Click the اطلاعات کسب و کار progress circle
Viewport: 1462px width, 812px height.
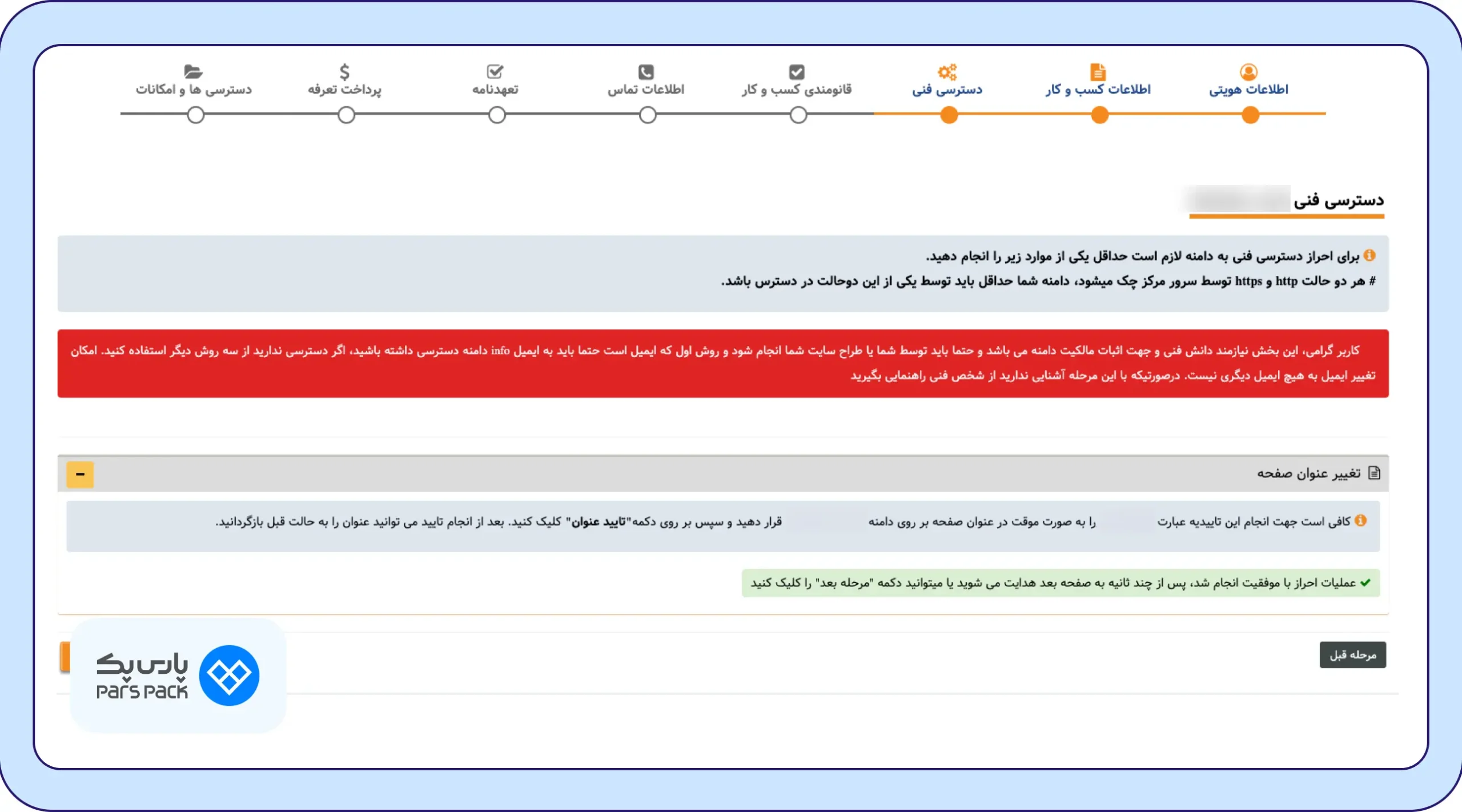1099,115
